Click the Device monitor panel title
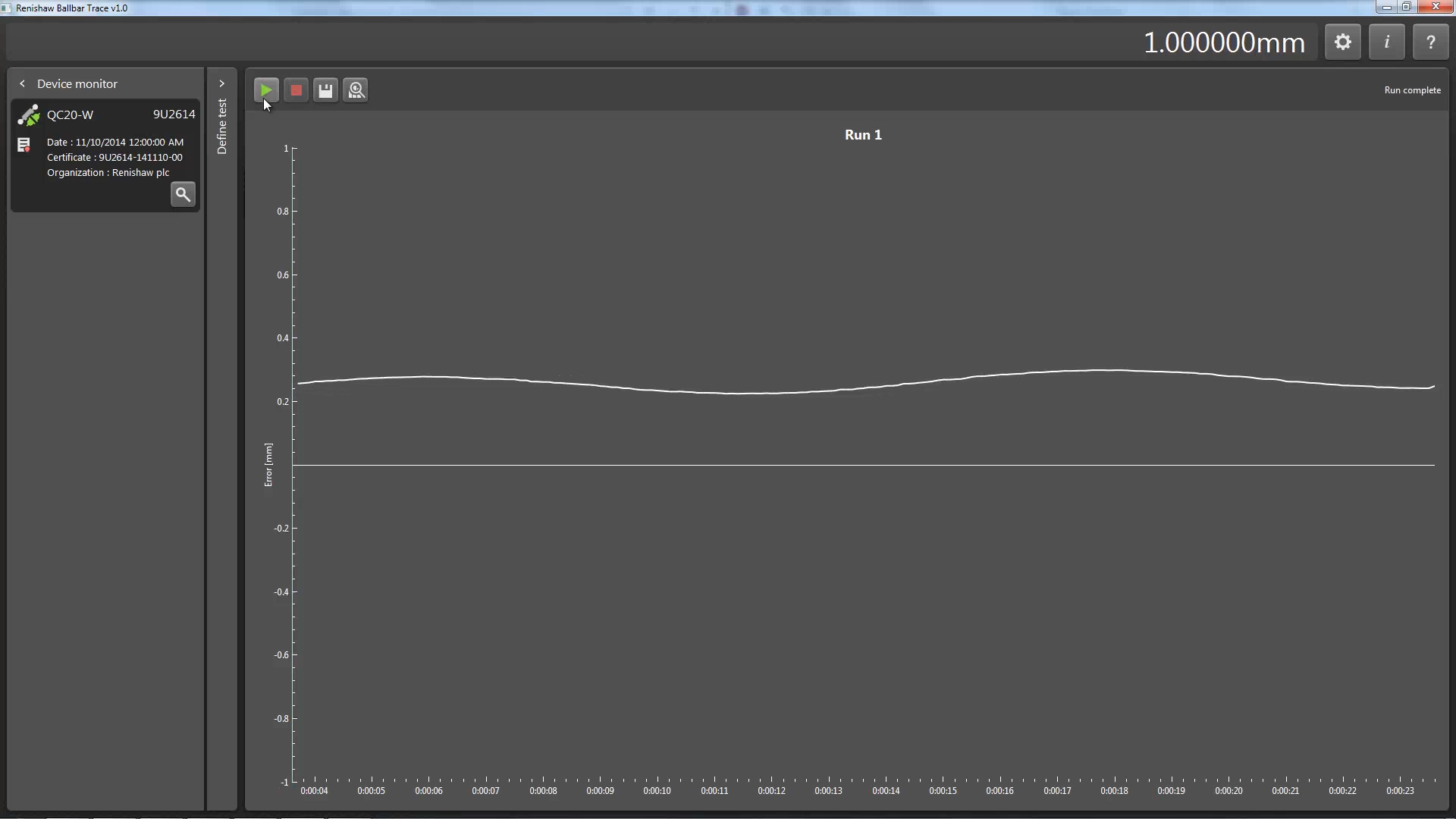The height and width of the screenshot is (819, 1456). [77, 83]
